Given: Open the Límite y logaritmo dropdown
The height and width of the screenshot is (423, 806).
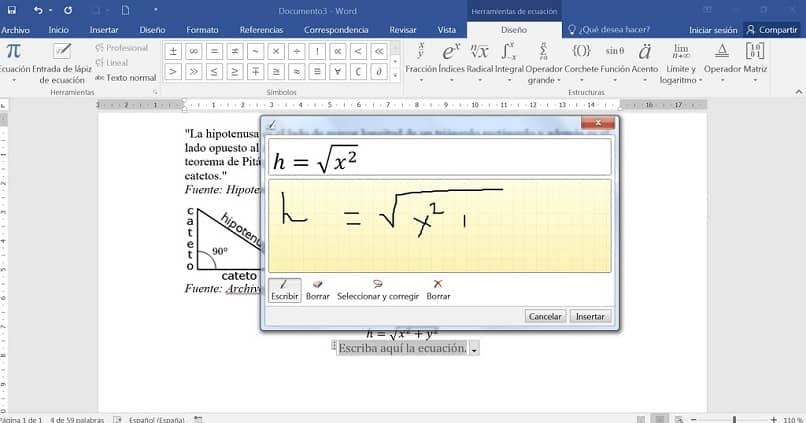Looking at the screenshot, I should coord(681,63).
